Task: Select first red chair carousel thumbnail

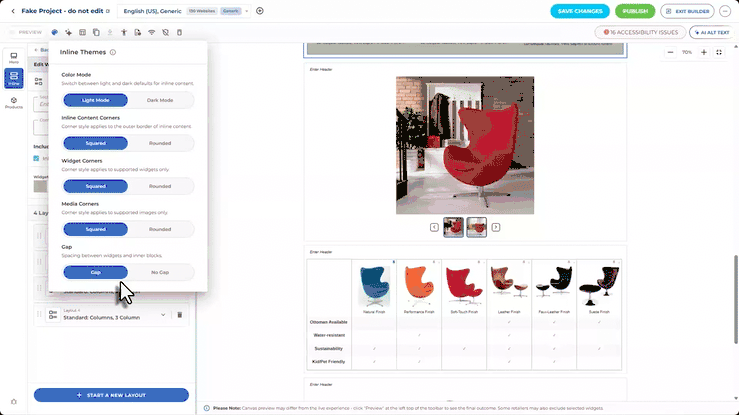Action: (453, 227)
